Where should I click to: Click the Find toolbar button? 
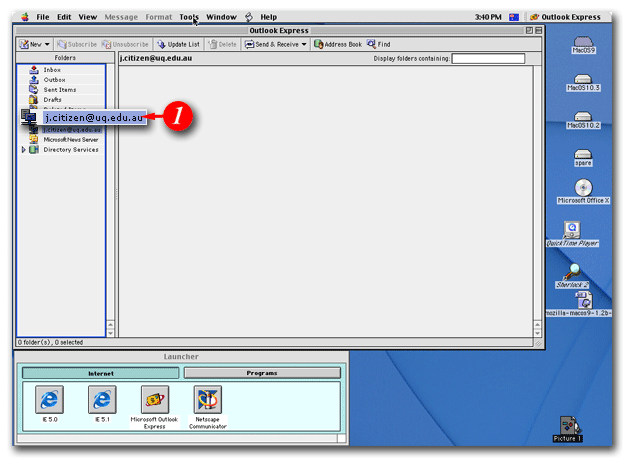(379, 44)
